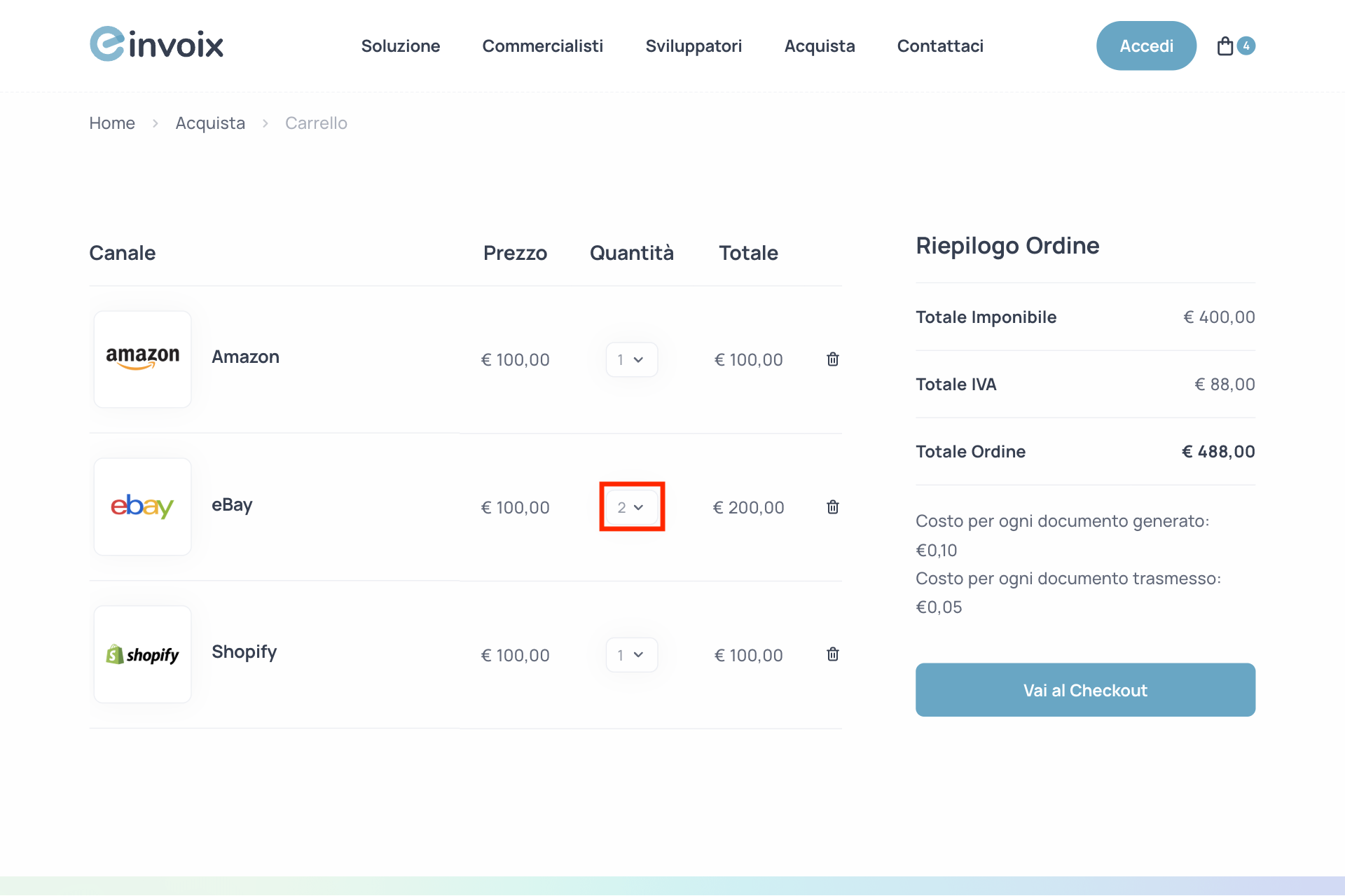Open the Soluzione menu
1345x896 pixels.
(400, 46)
